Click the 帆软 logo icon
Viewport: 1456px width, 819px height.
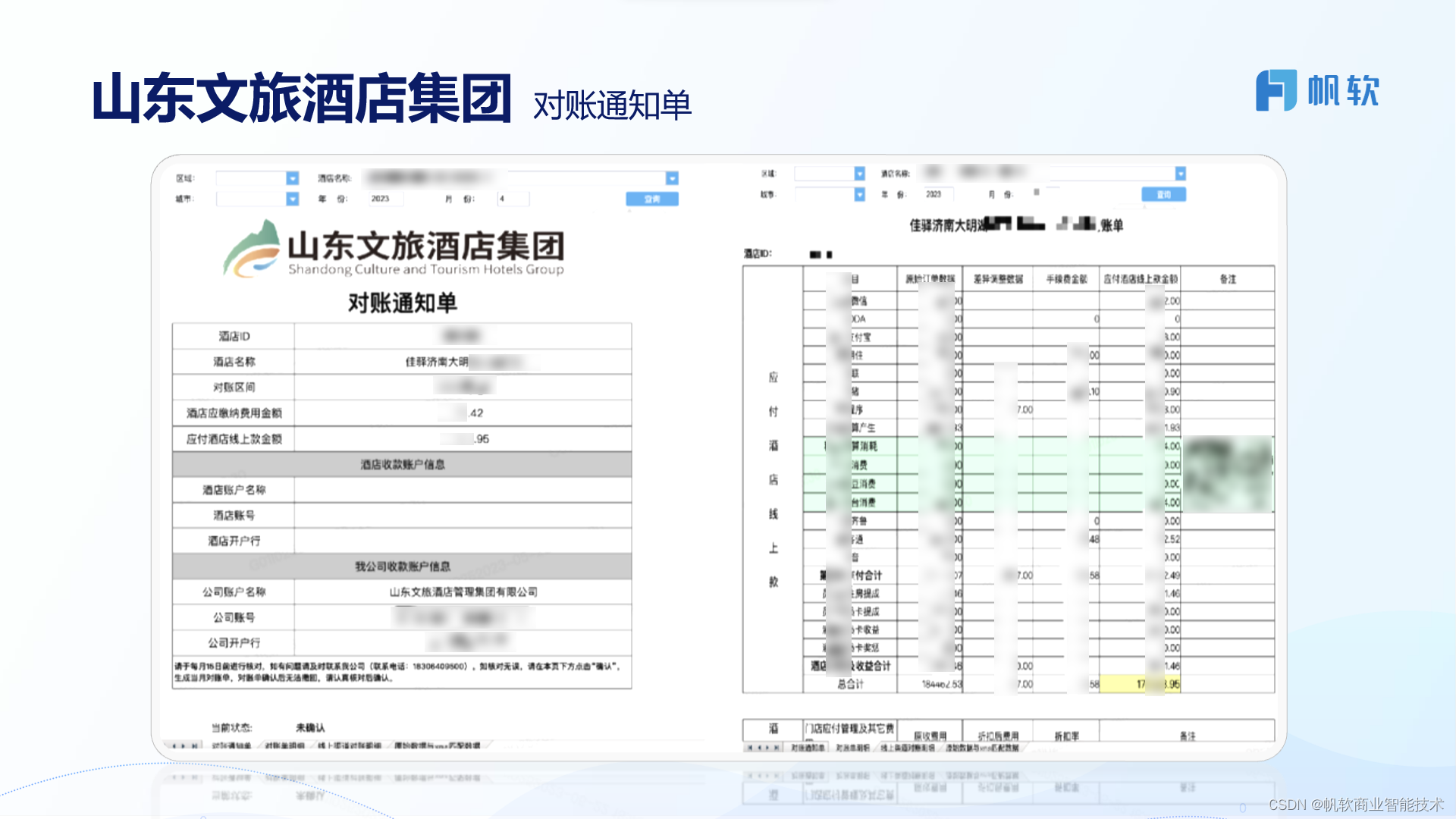point(1276,90)
